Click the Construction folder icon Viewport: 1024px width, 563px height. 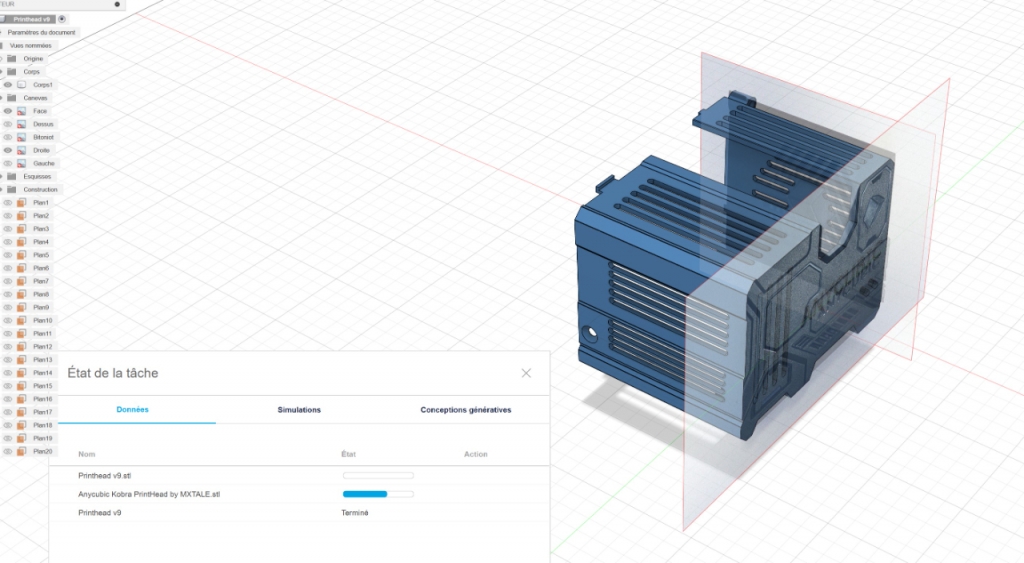(12, 189)
